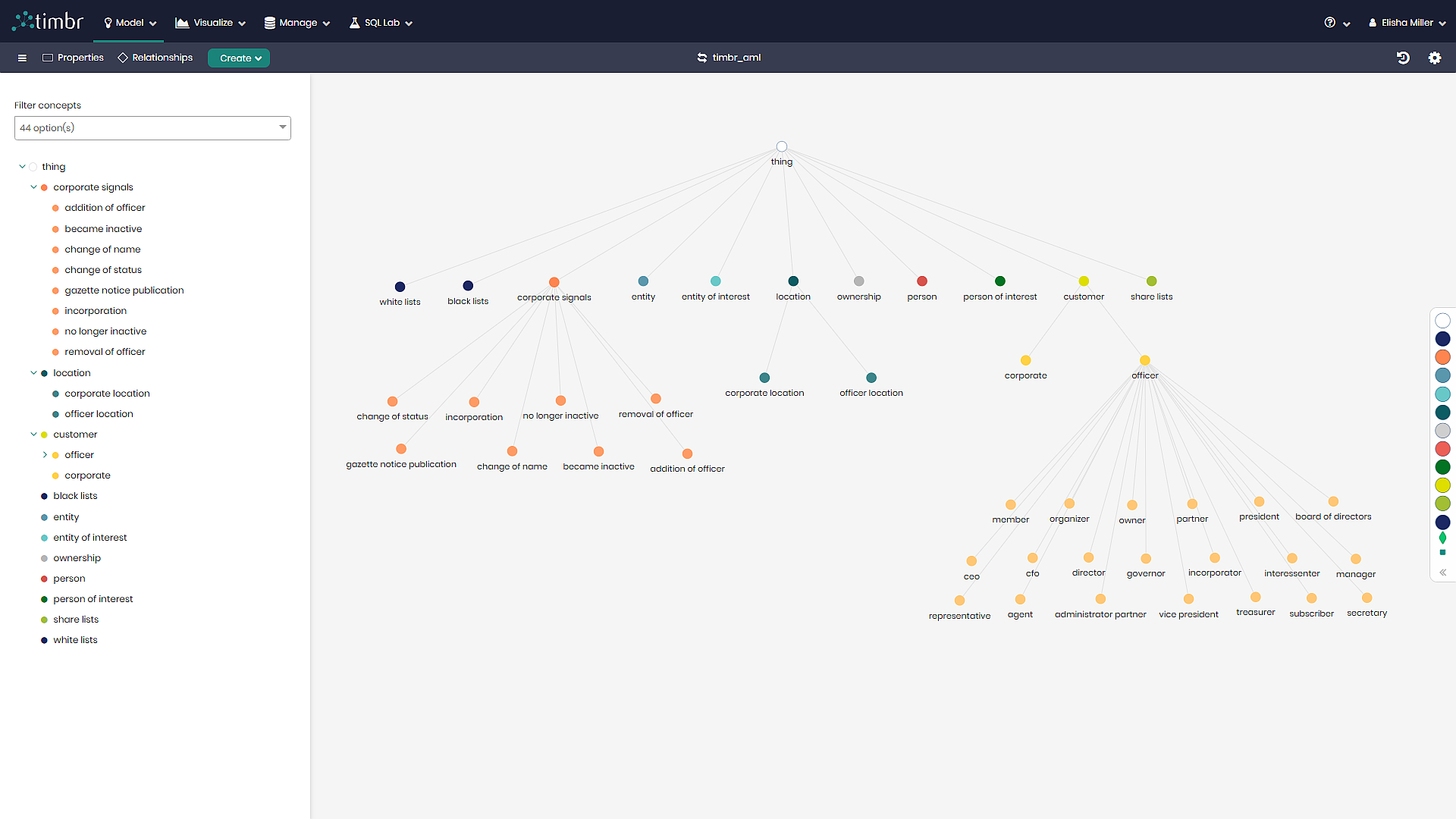Select the circle checkbox beside the thing concept
The height and width of the screenshot is (819, 1456).
[33, 166]
